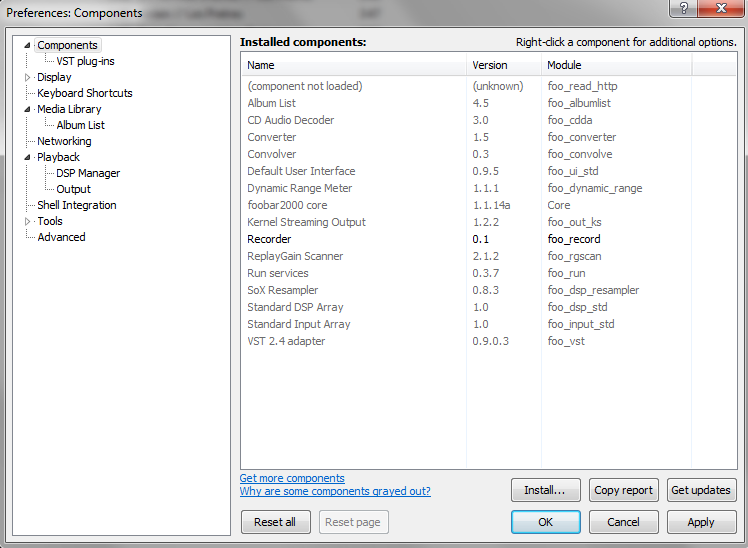This screenshot has width=748, height=548.
Task: Select Components in the preferences tree
Action: [67, 45]
